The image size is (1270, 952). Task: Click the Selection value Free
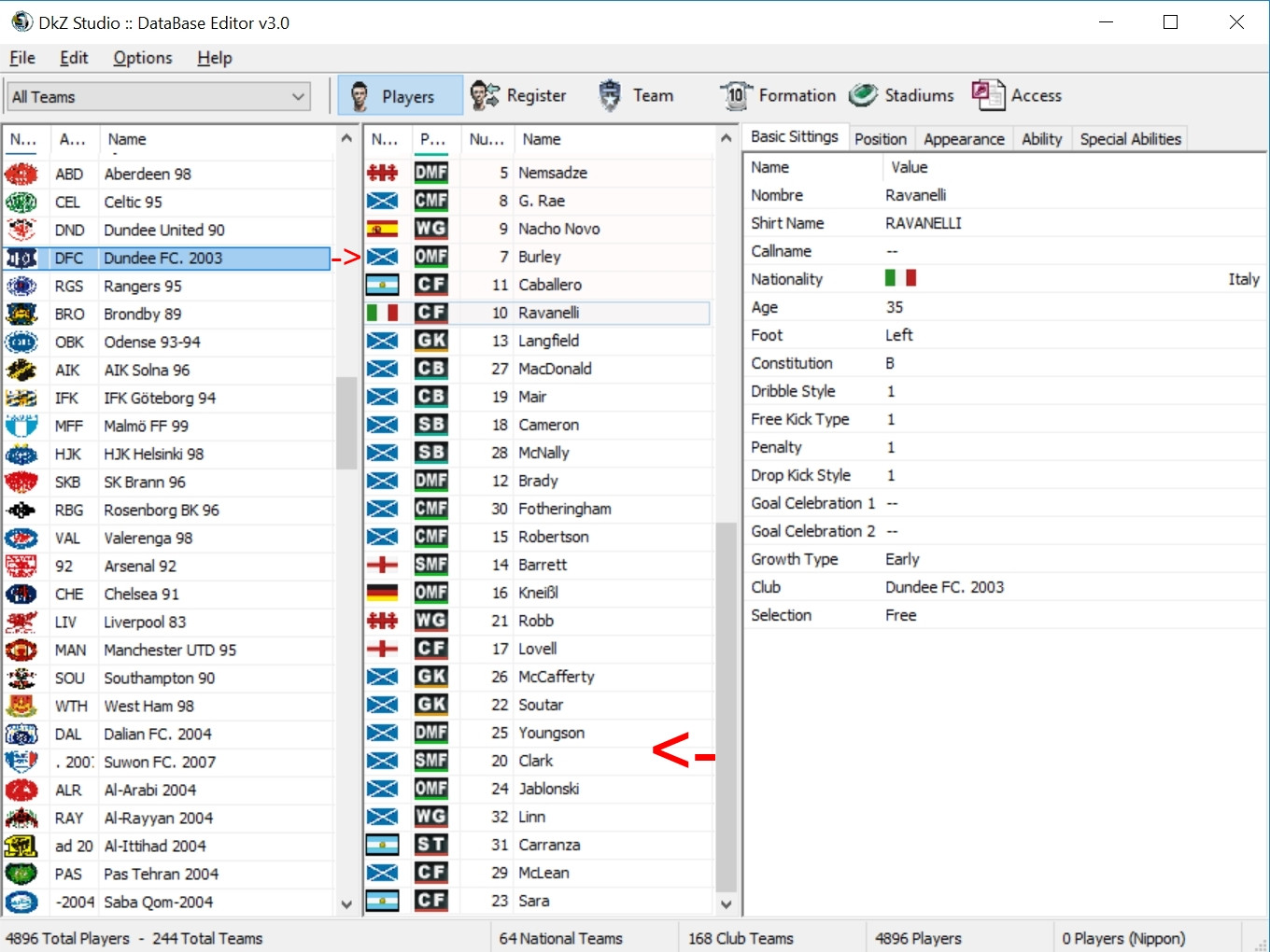(901, 615)
